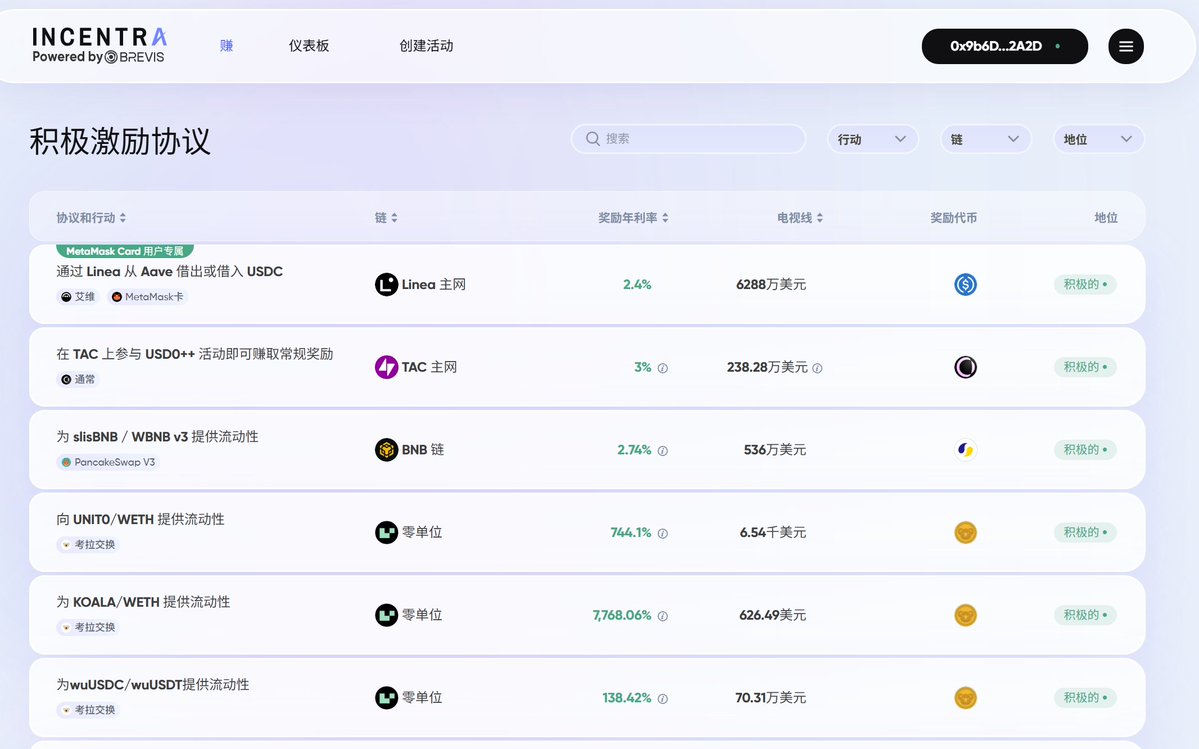Viewport: 1199px width, 749px height.
Task: Open the 地位 filter dropdown
Action: click(x=1098, y=138)
